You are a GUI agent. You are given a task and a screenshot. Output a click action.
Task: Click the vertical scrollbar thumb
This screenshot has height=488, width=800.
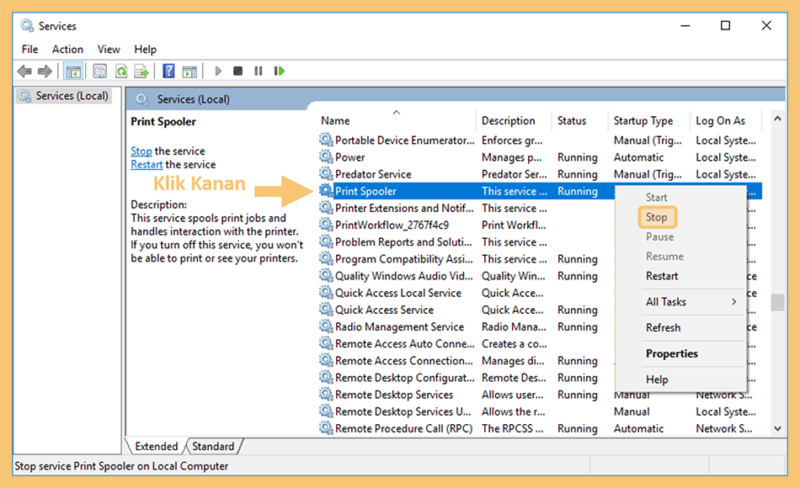(x=778, y=302)
